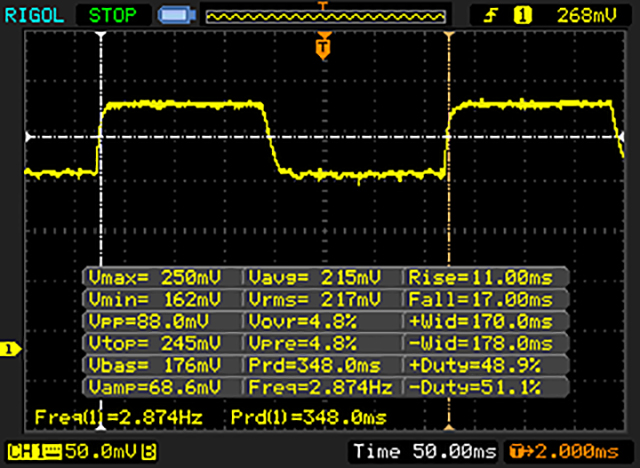The height and width of the screenshot is (468, 640).
Task: Click the Vrms= 217mV measurement
Action: point(315,299)
